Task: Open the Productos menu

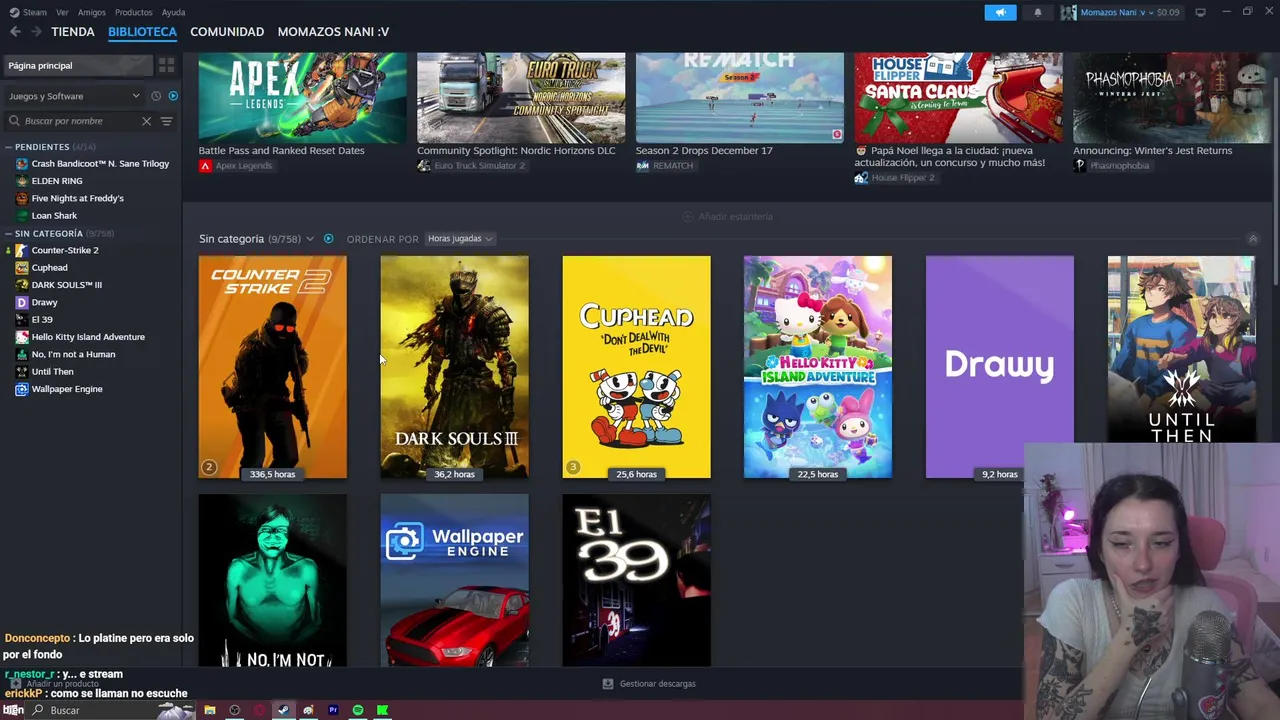Action: click(x=133, y=12)
